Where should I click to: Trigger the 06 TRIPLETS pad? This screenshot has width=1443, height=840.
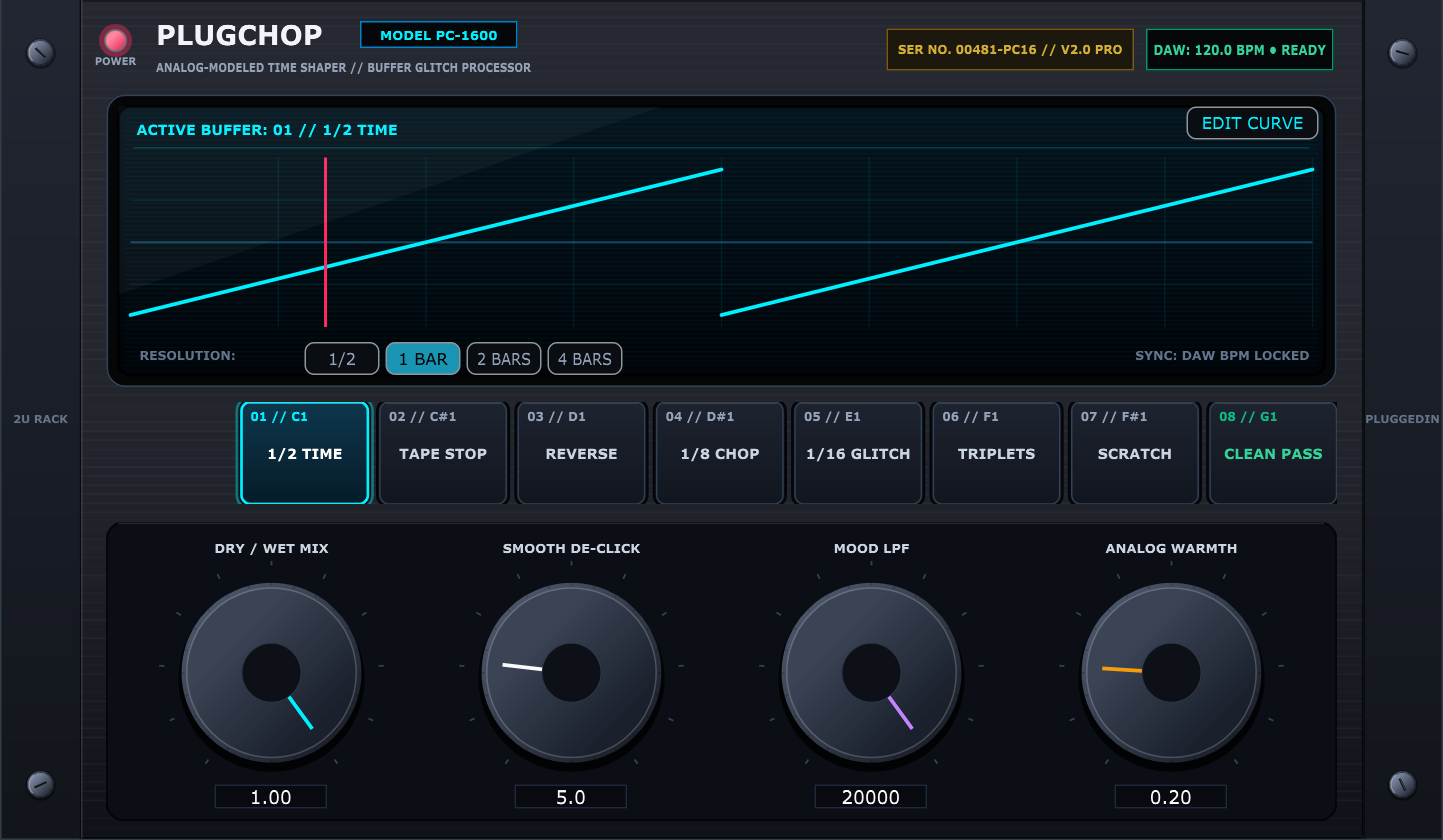(996, 453)
